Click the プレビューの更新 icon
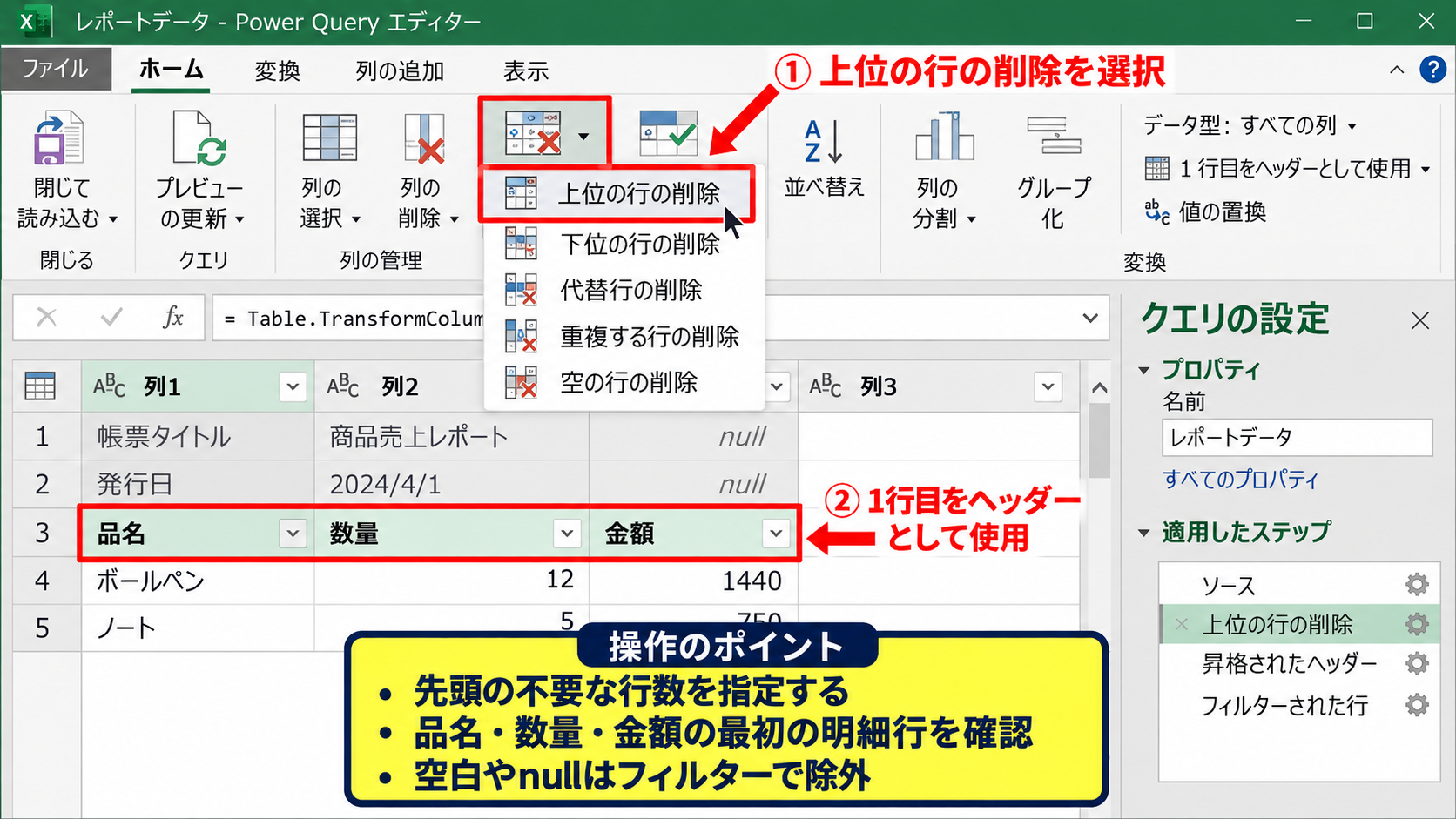 pos(199,138)
